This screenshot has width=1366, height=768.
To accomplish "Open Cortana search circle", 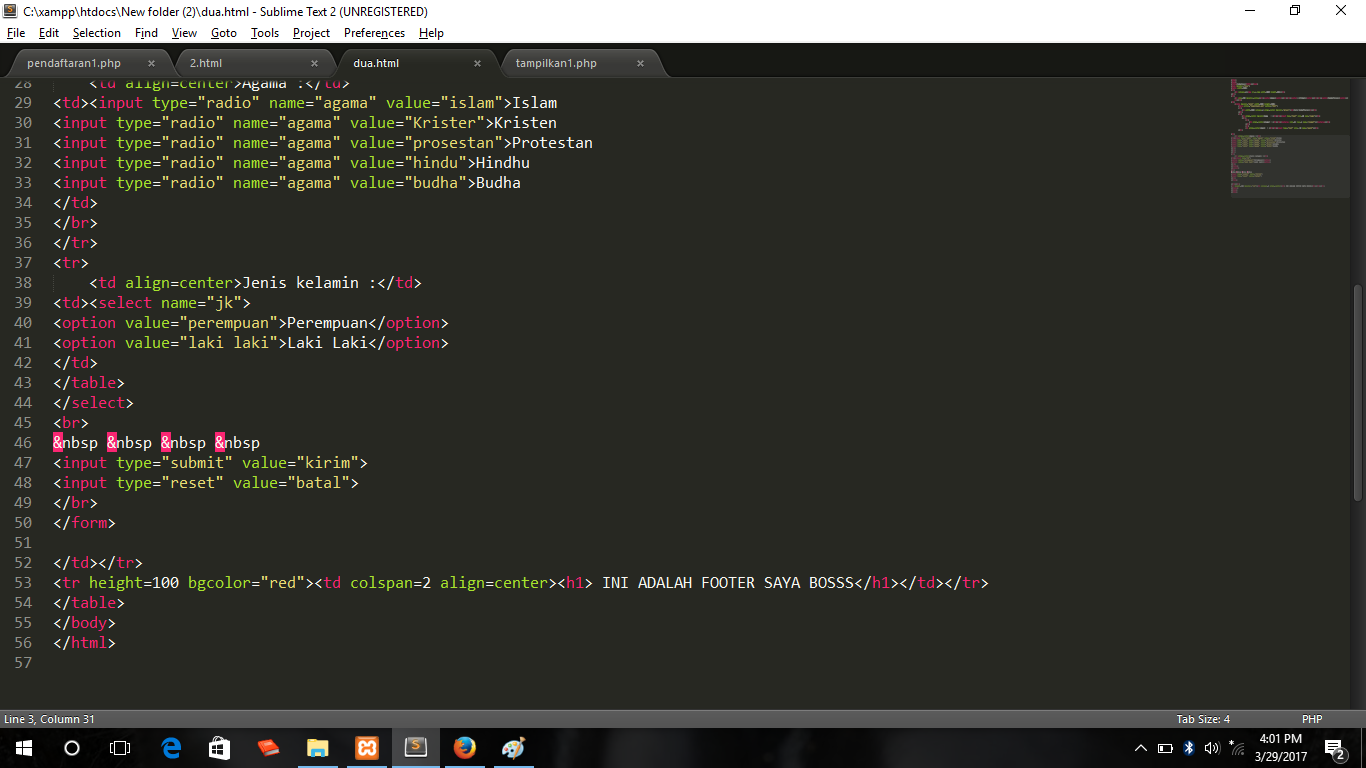I will click(x=72, y=748).
